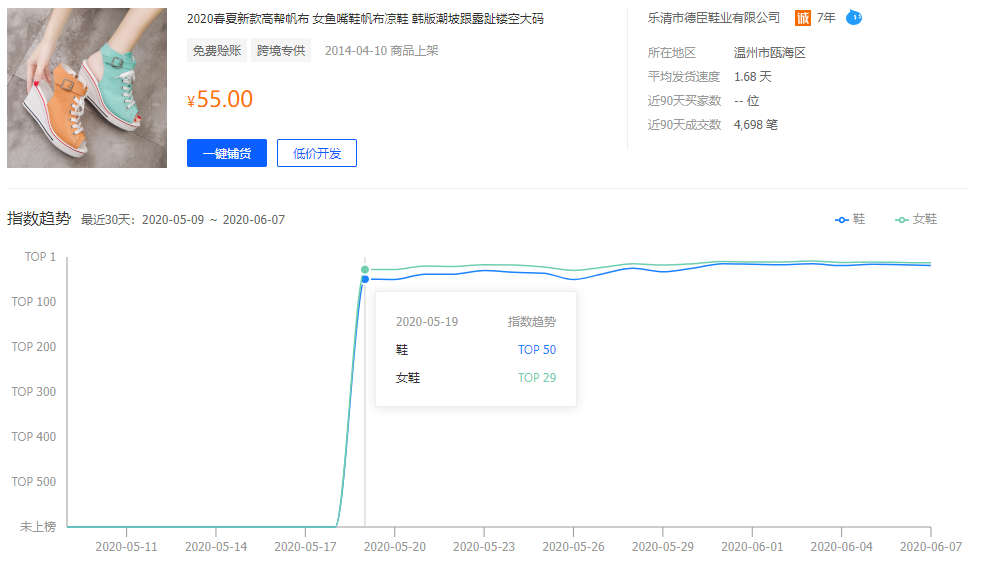The height and width of the screenshot is (565, 985).
Task: Click the 跨境专供 tag
Action: coord(281,50)
